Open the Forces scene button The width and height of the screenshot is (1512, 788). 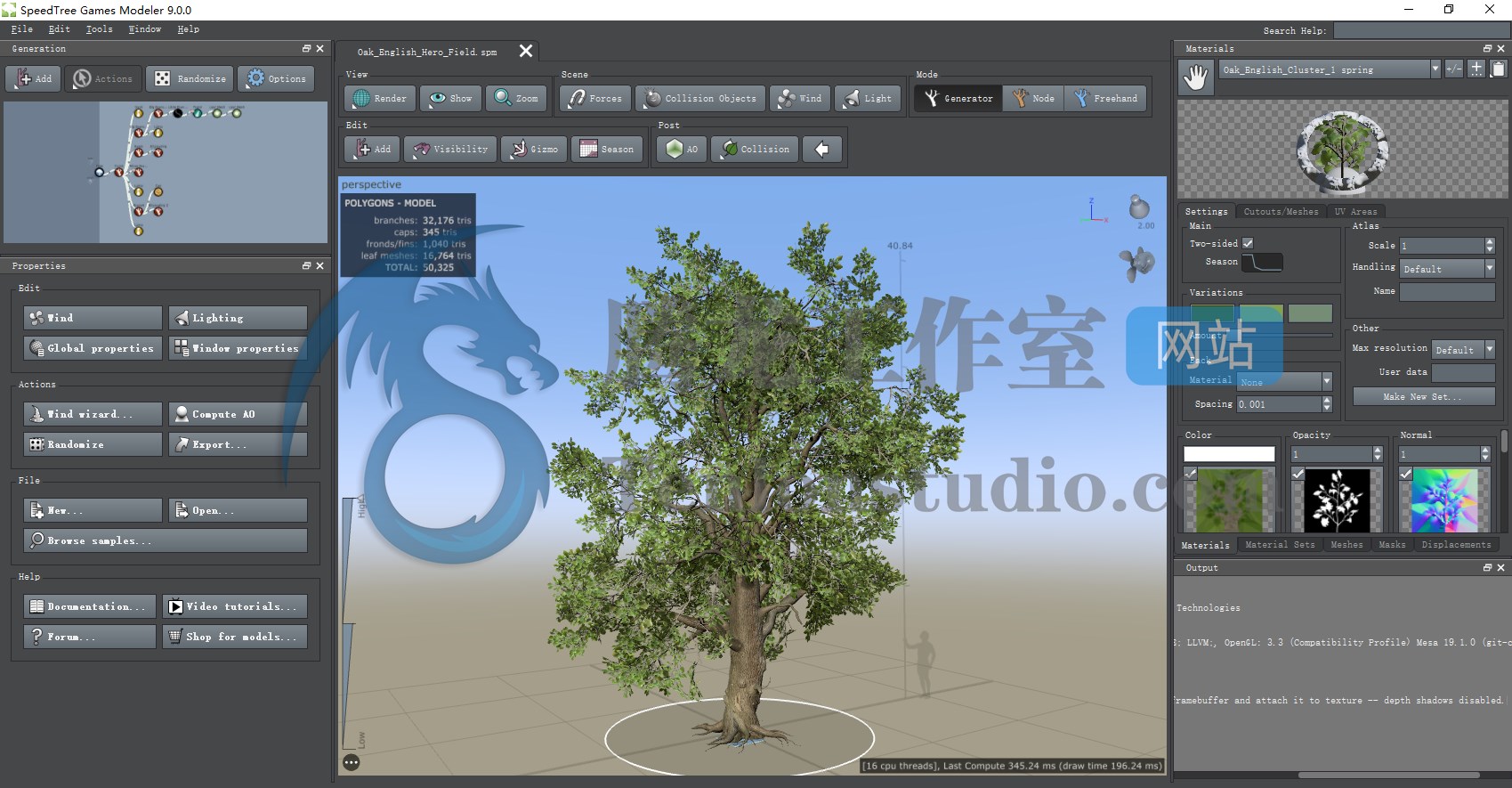pyautogui.click(x=595, y=99)
